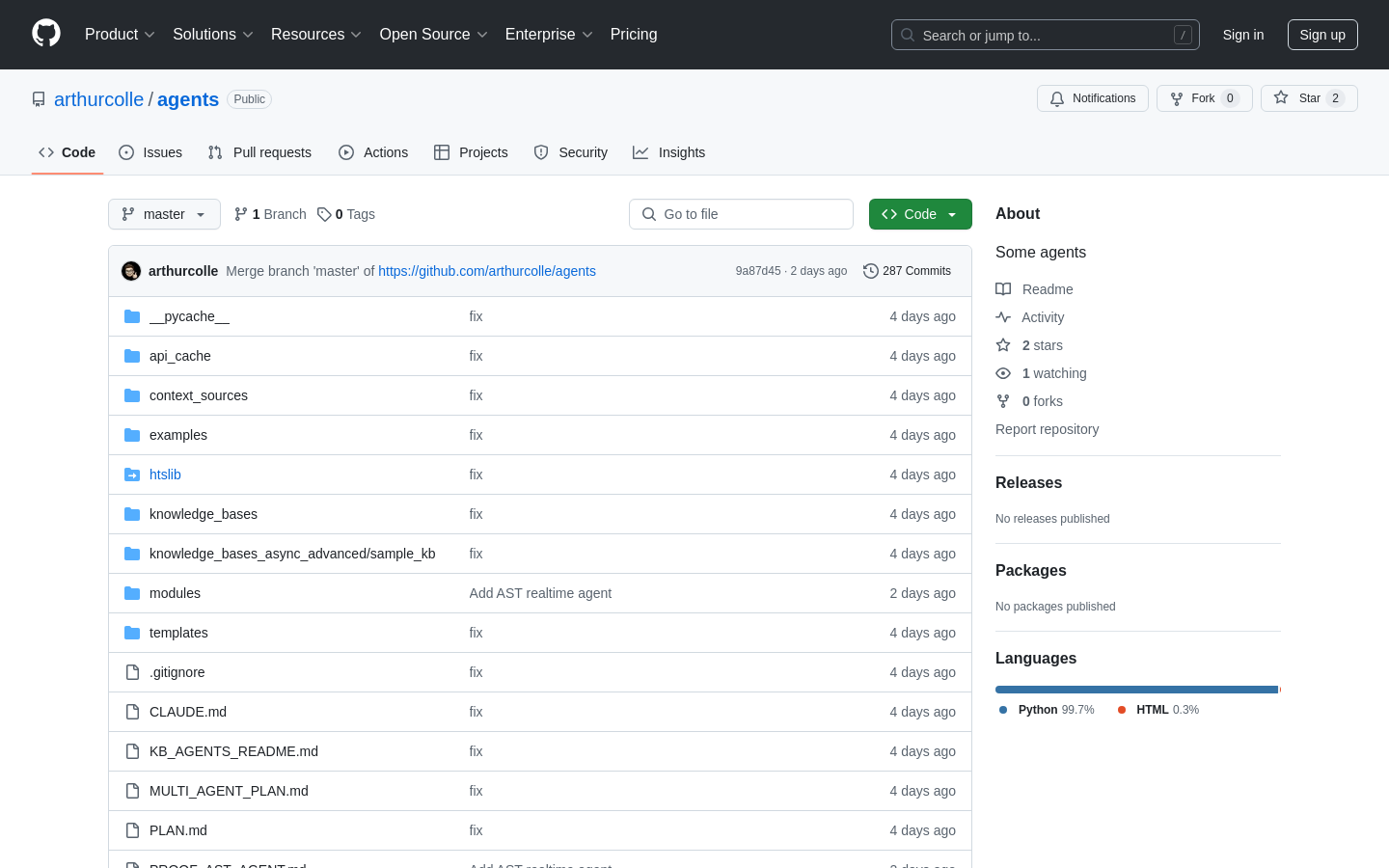Click the star icon beside 2 stars
Viewport: 1389px width, 868px height.
point(1003,345)
